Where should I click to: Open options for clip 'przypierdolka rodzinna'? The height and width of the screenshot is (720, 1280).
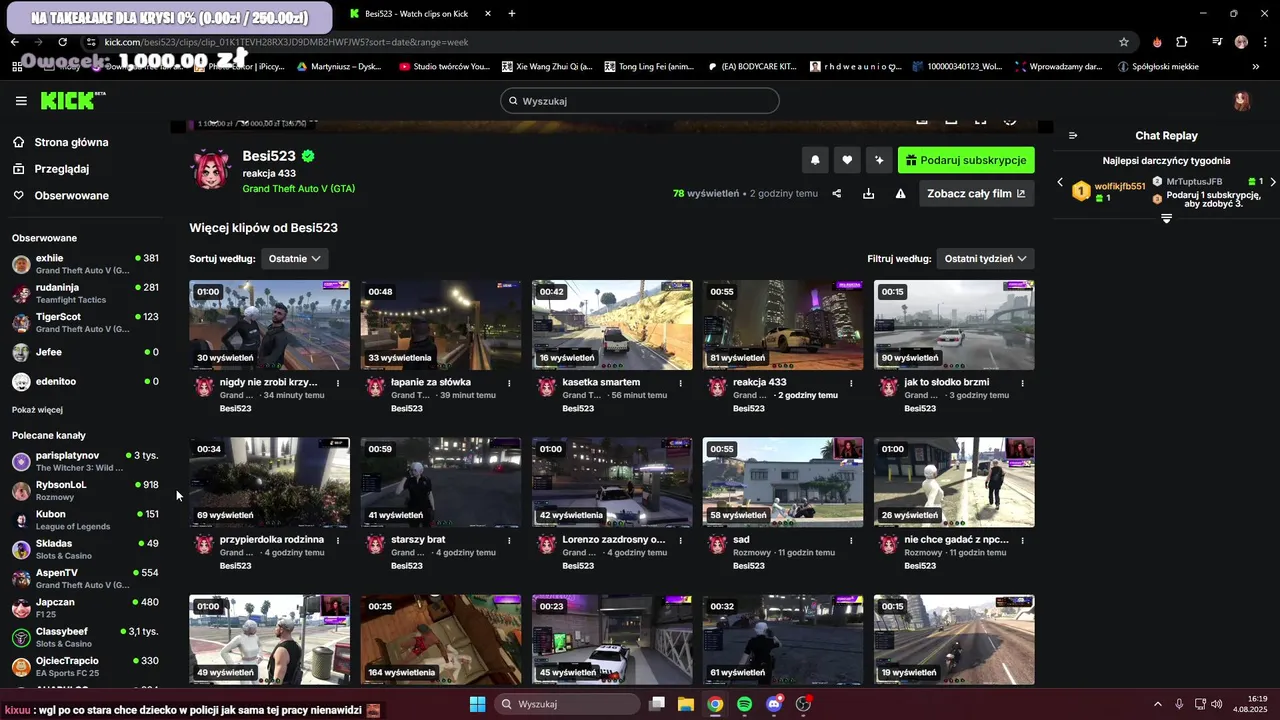pos(338,540)
